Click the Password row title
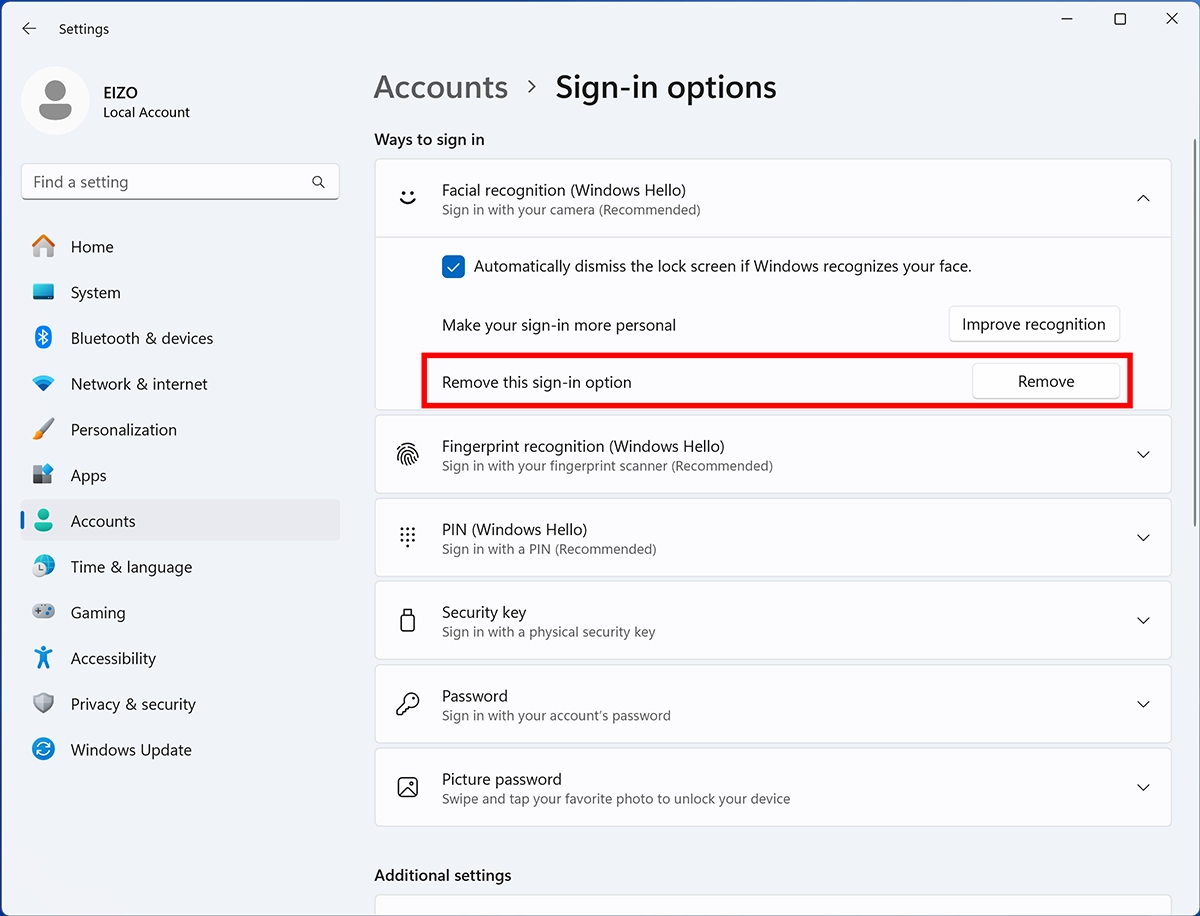Viewport: 1200px width, 916px height. coord(475,696)
